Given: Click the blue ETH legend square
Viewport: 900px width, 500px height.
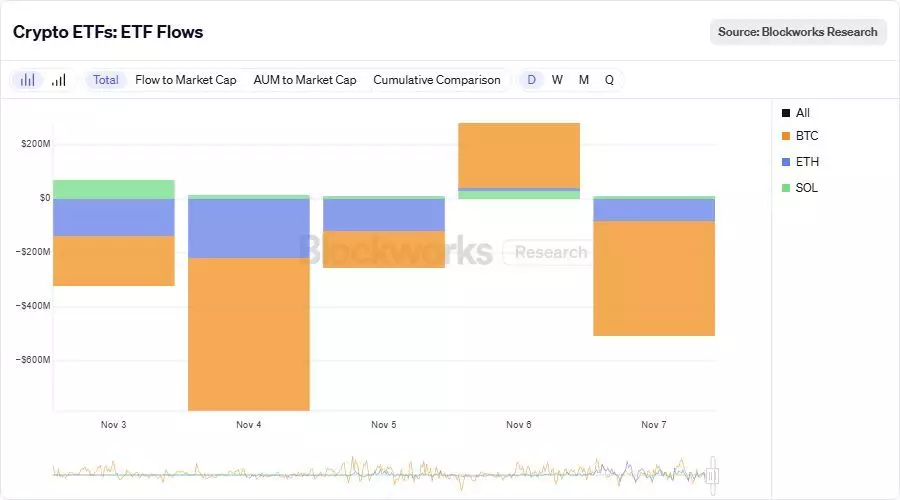Looking at the screenshot, I should point(786,162).
